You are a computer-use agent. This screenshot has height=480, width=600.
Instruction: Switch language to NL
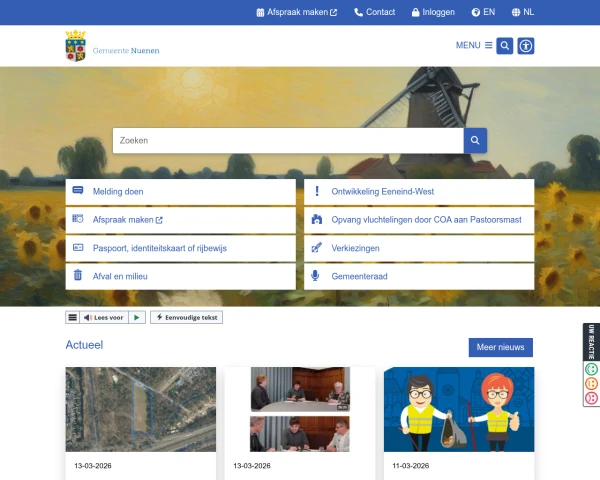click(522, 12)
